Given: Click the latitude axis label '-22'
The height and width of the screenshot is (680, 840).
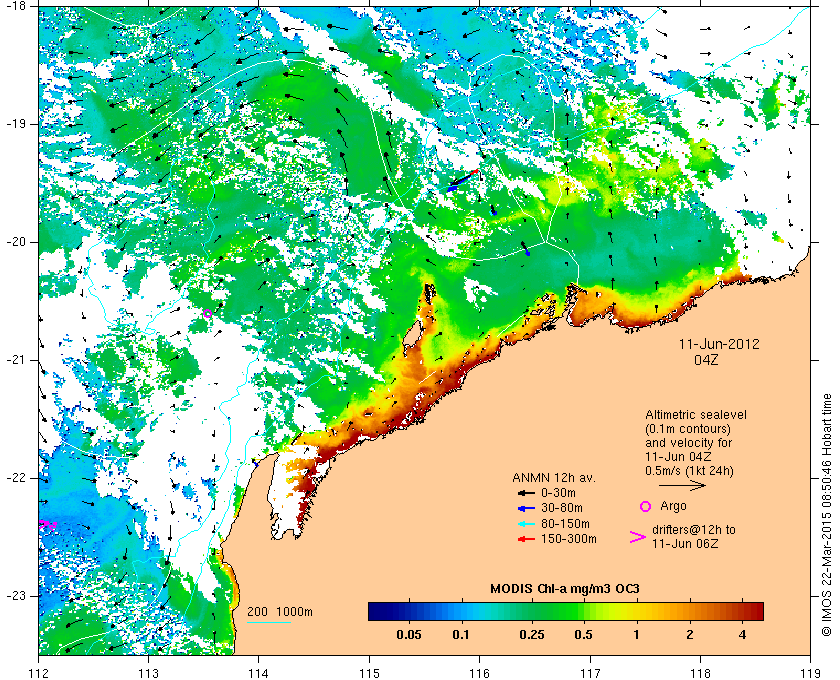Looking at the screenshot, I should [15, 478].
